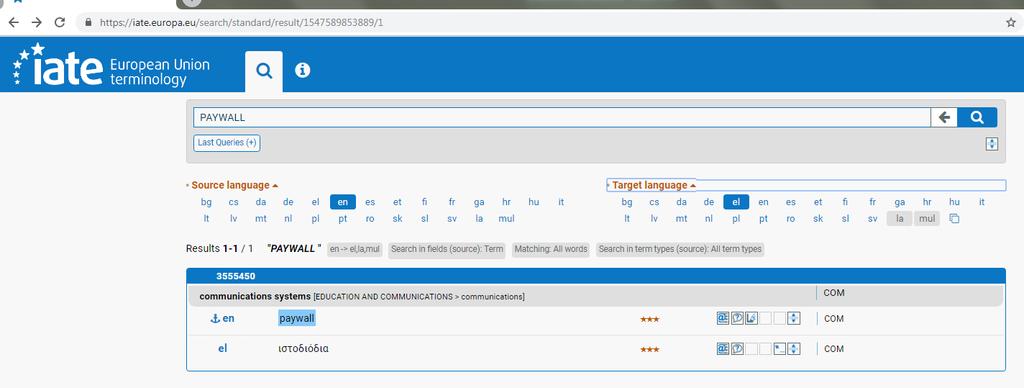Click browser back arrow

pyautogui.click(x=13, y=22)
